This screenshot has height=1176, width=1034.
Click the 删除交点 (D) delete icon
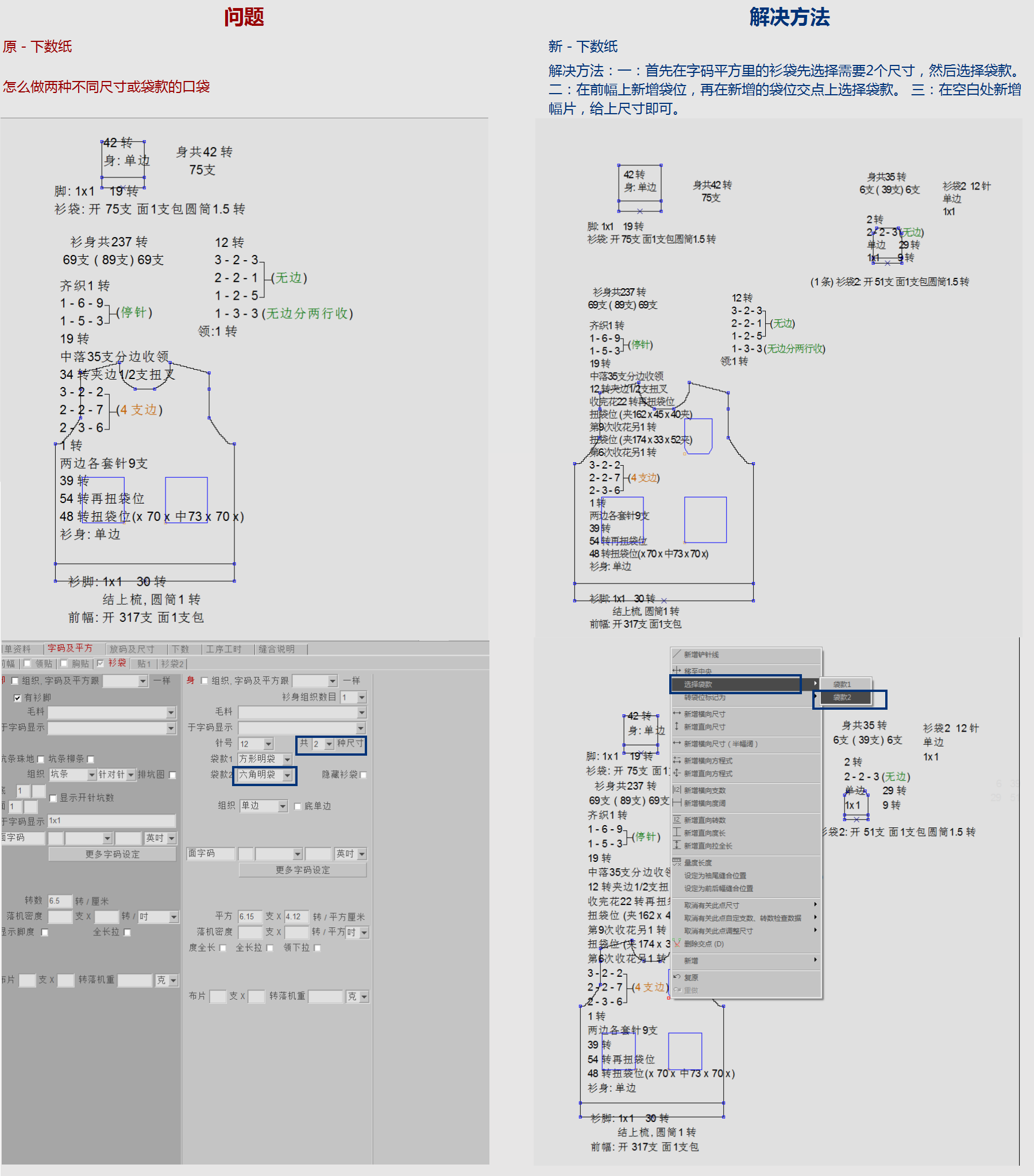point(677,943)
